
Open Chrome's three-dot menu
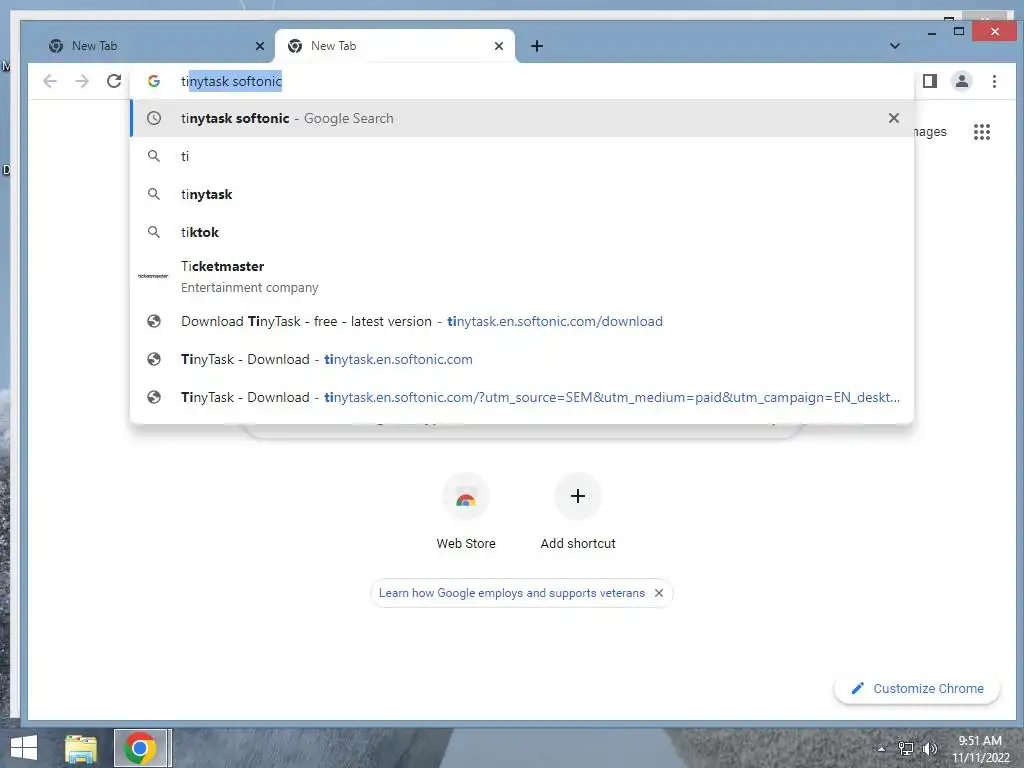[994, 81]
